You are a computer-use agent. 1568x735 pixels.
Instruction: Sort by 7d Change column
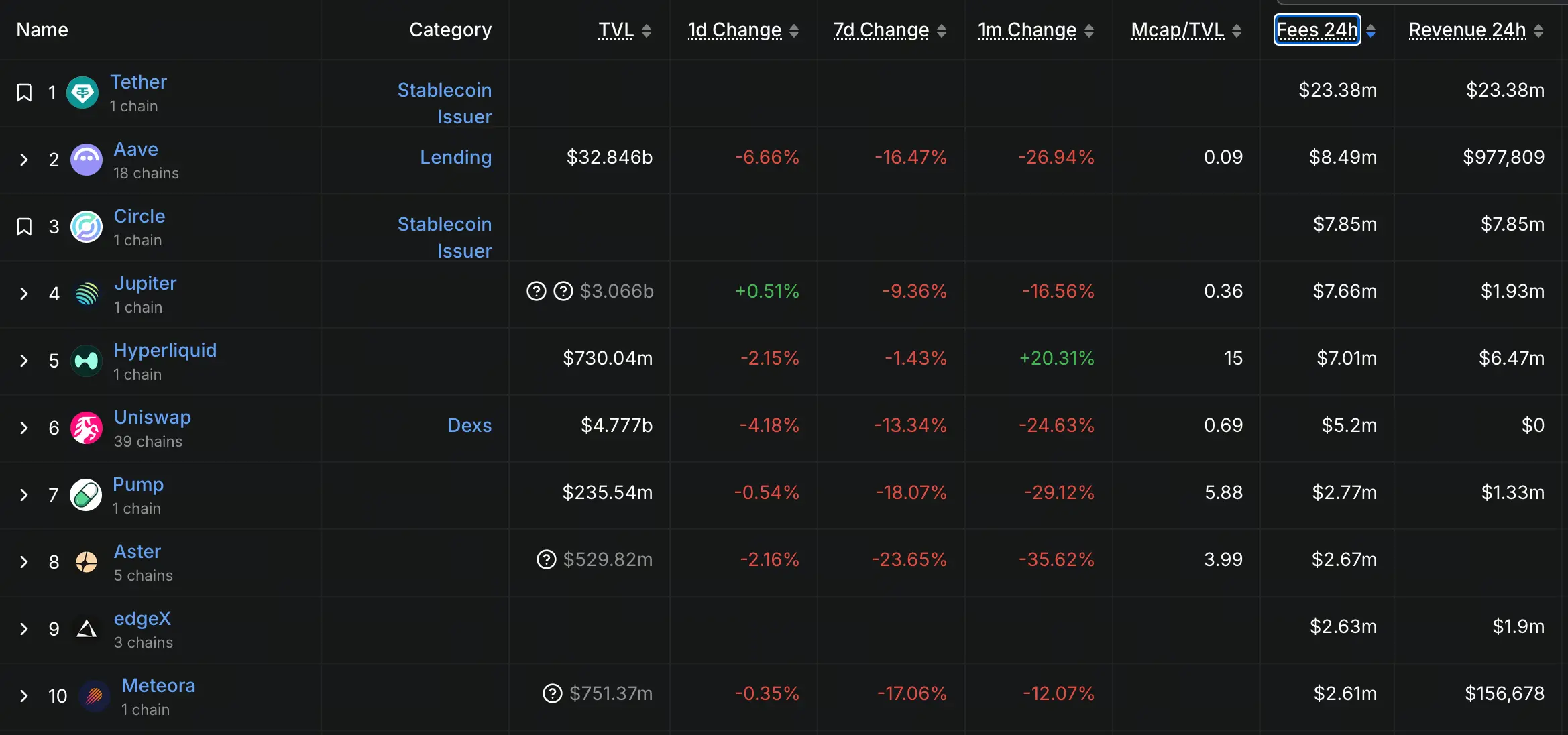click(881, 30)
